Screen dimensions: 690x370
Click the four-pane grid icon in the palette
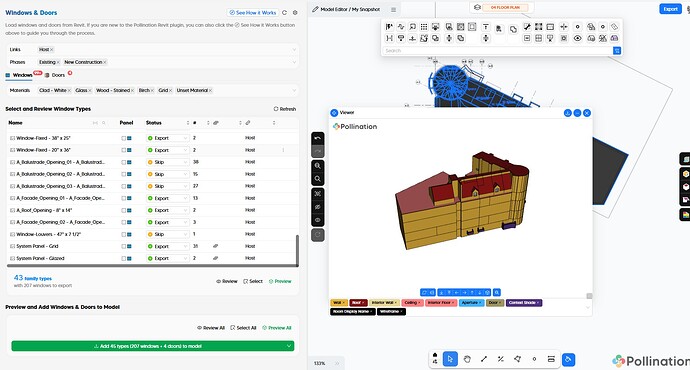tap(538, 38)
